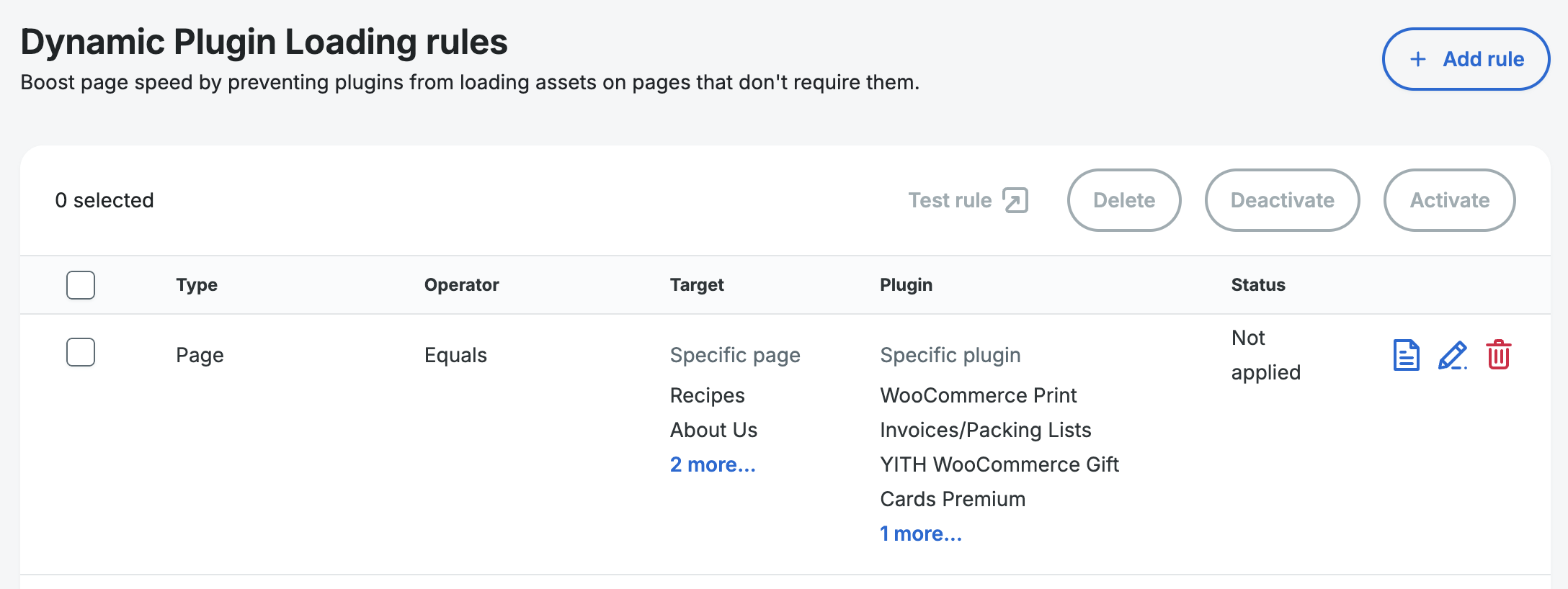Tick the select-all checkbox in table header

(x=81, y=285)
